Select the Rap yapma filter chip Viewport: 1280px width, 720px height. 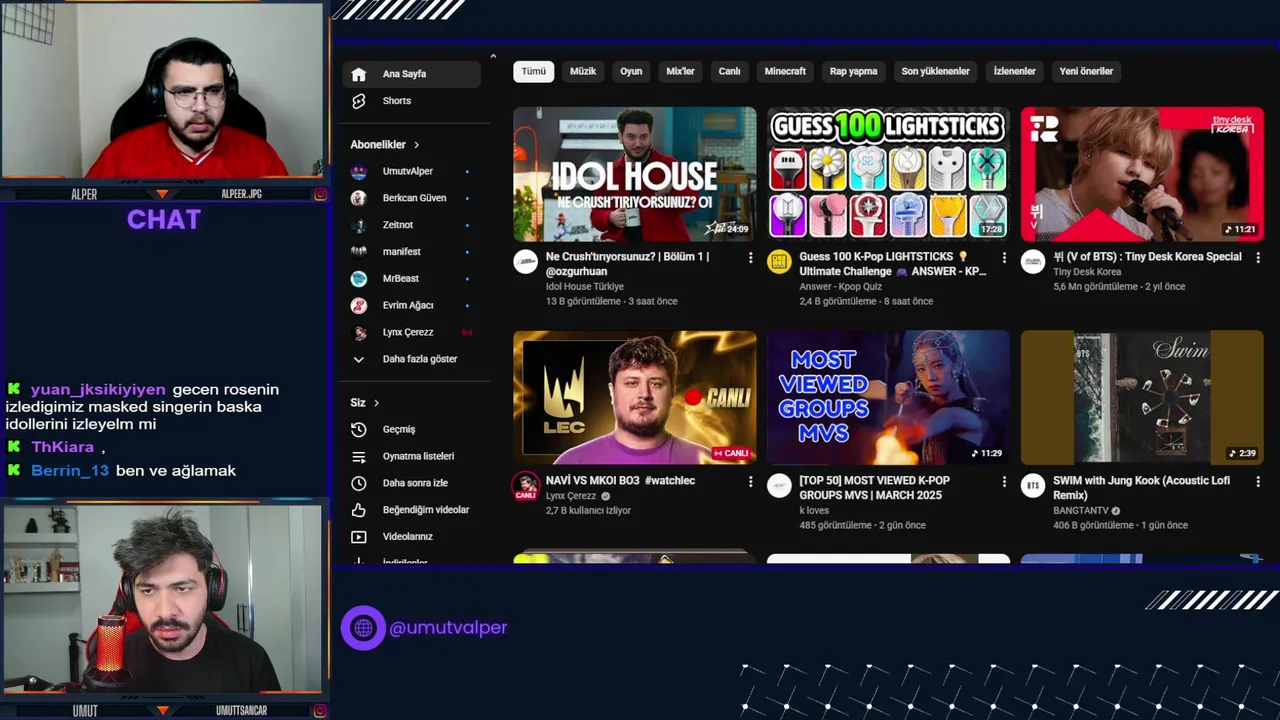click(854, 72)
